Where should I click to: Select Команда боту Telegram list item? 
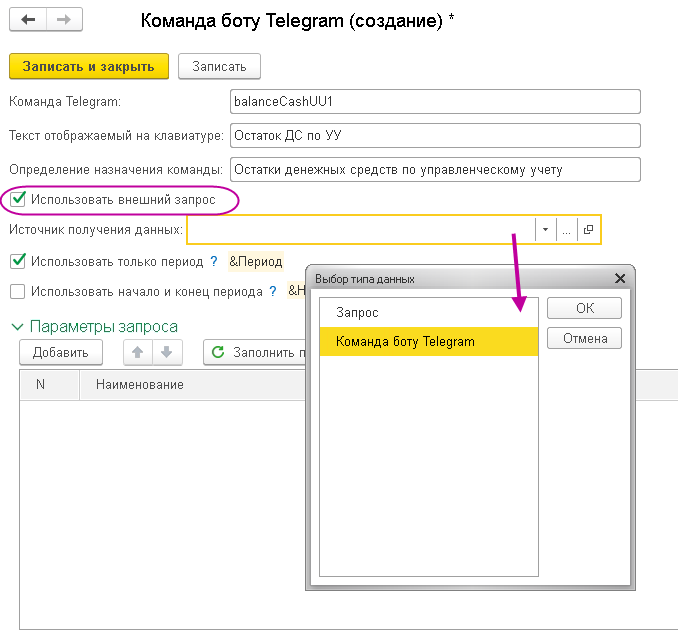tap(429, 341)
